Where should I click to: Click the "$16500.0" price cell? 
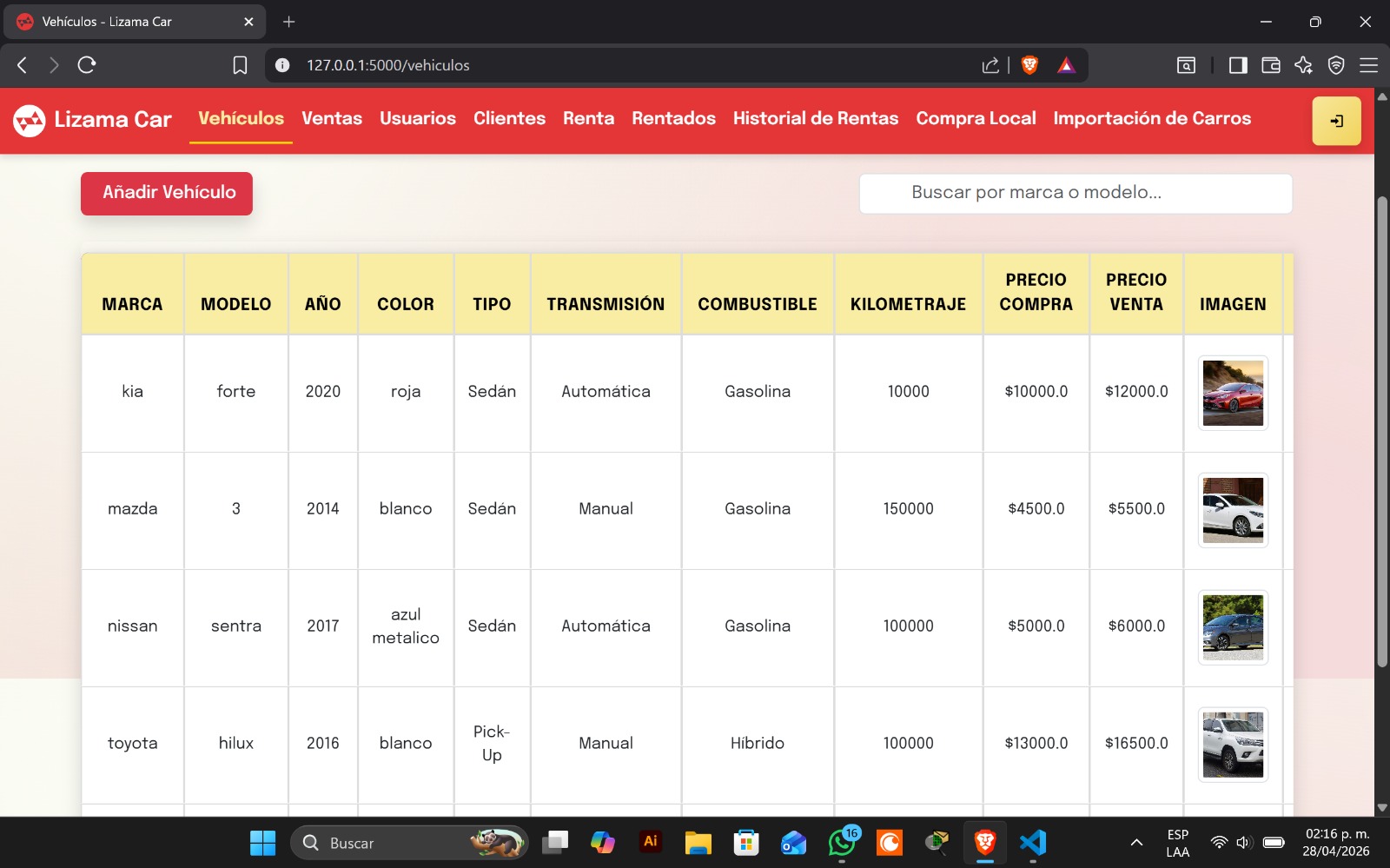click(1136, 744)
